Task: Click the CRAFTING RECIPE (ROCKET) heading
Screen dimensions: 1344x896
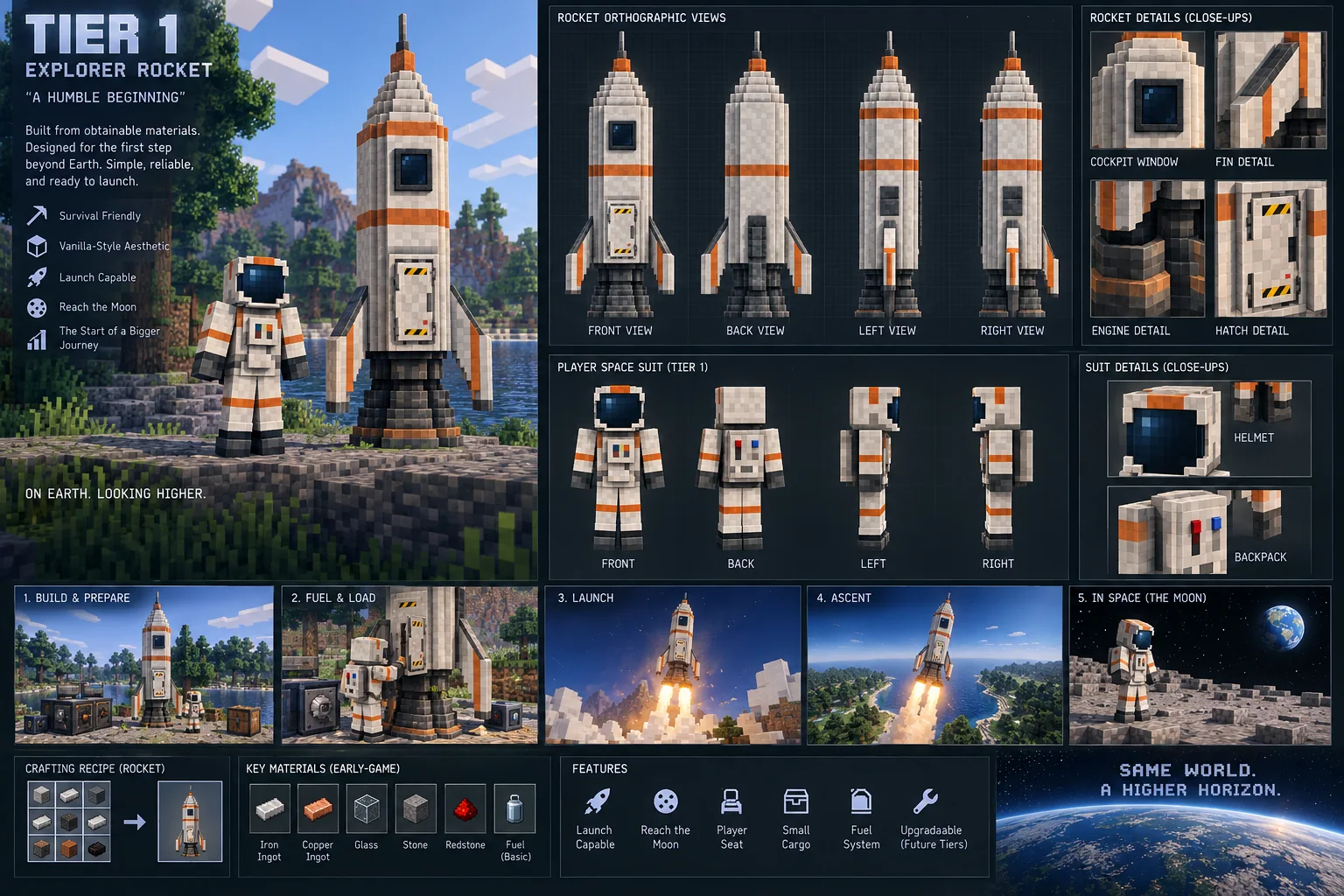Action: click(94, 768)
